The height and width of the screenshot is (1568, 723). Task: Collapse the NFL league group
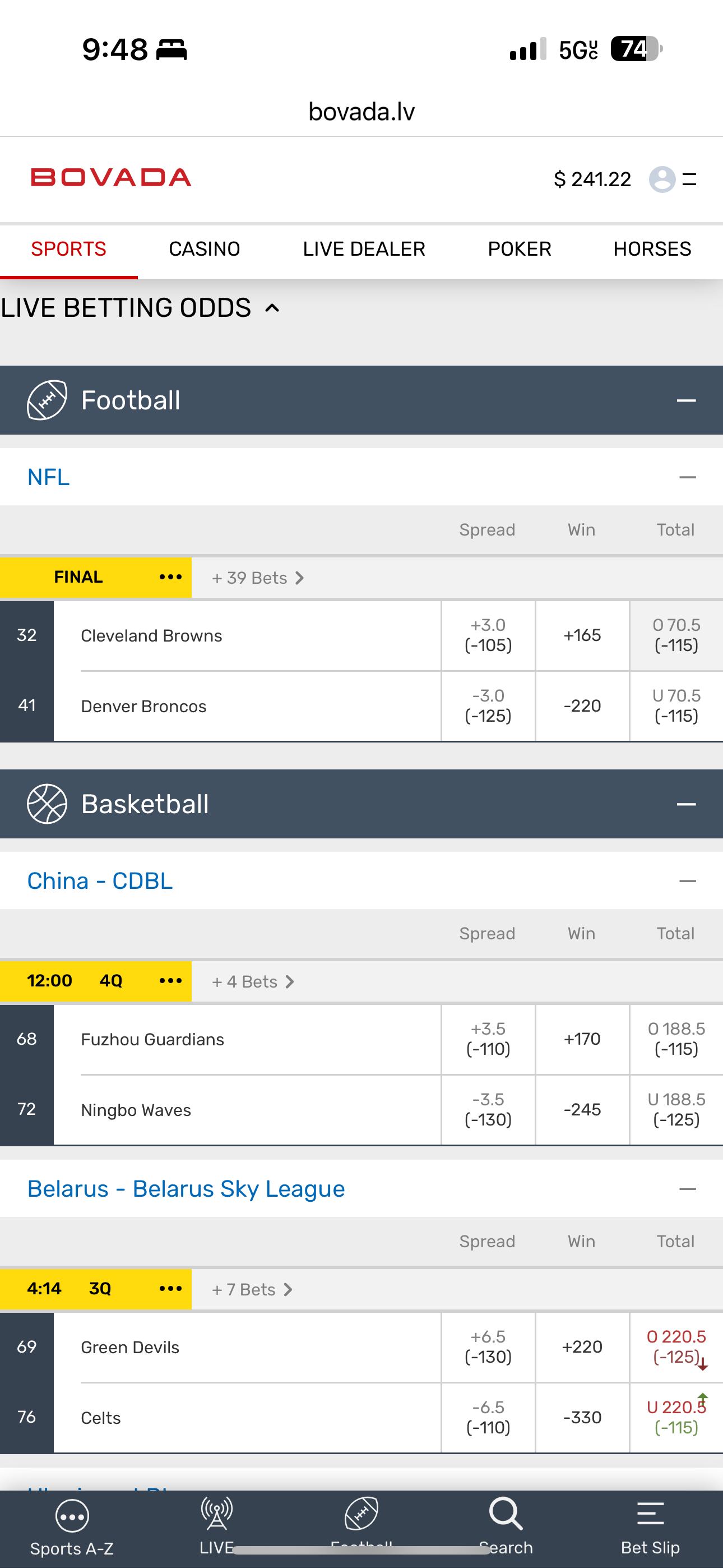pos(687,477)
